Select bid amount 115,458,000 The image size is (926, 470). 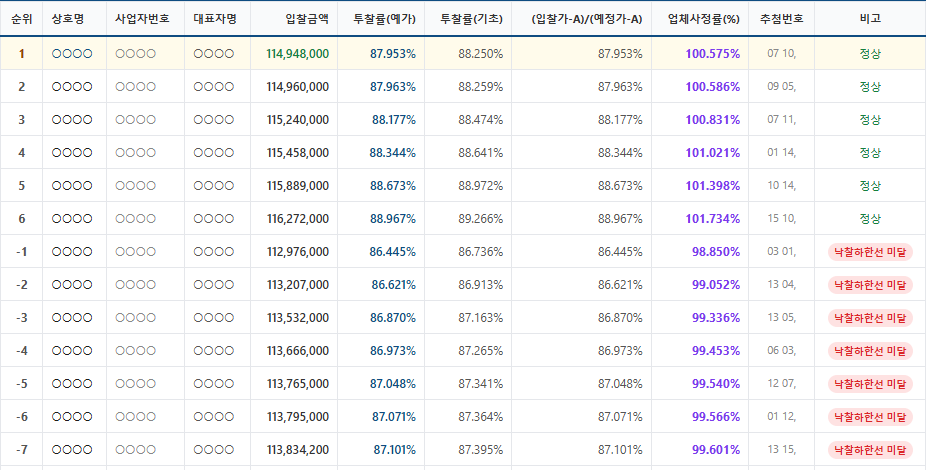click(x=298, y=153)
